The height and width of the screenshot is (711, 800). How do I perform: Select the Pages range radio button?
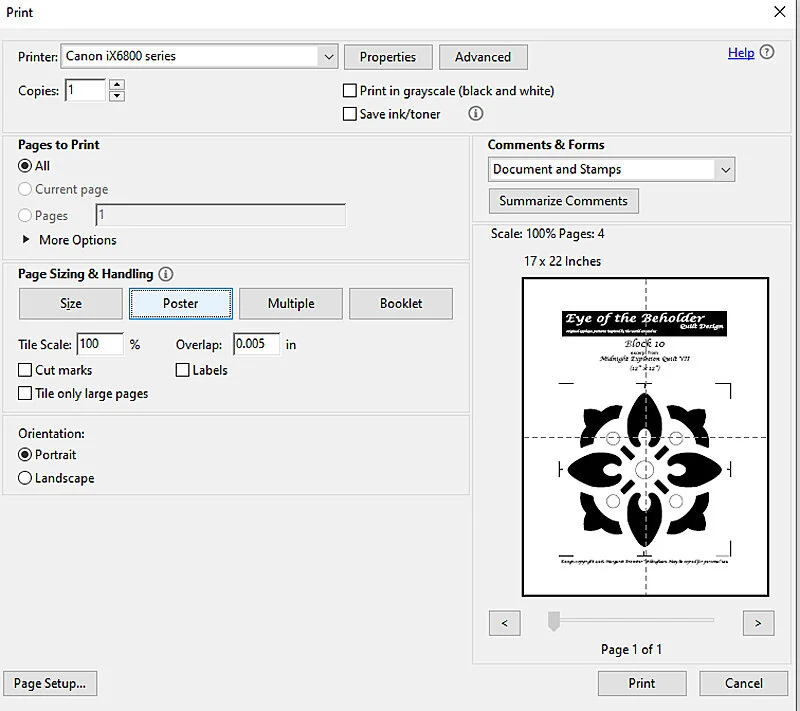pos(24,215)
